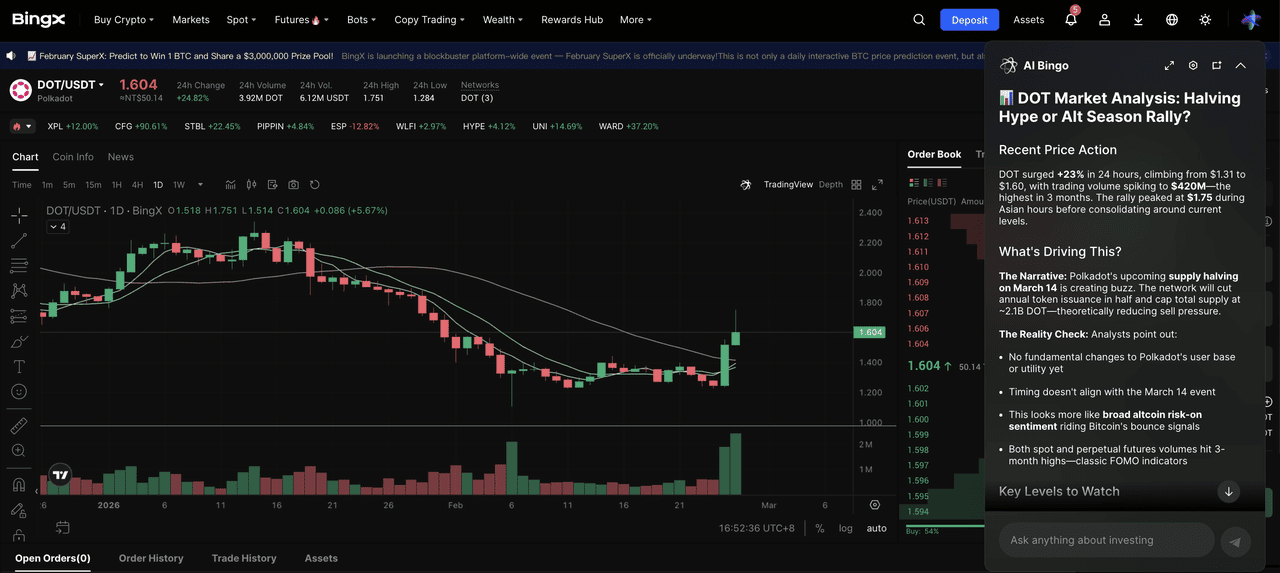This screenshot has height=573, width=1280.
Task: Toggle log scale on chart
Action: (x=846, y=528)
